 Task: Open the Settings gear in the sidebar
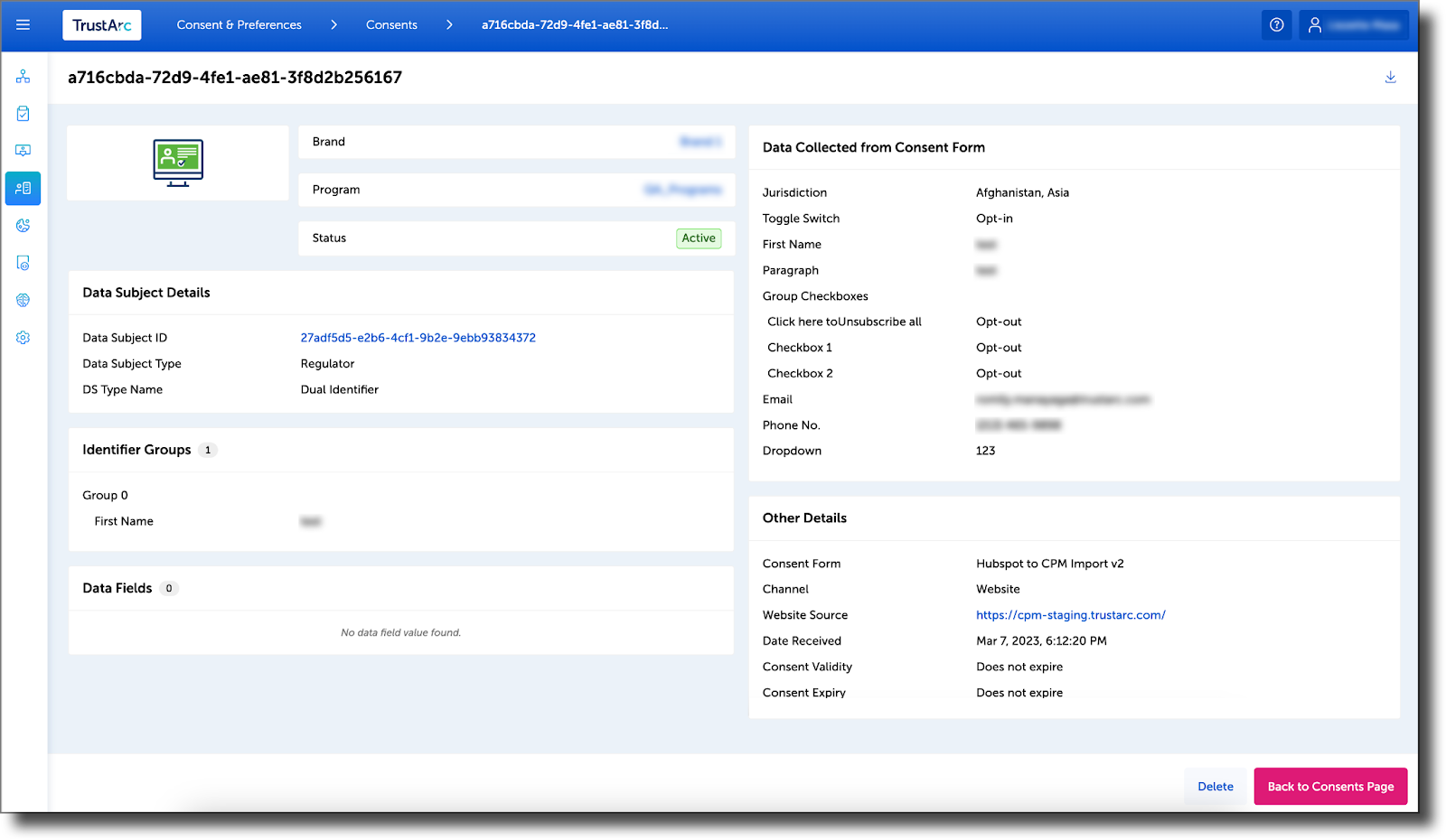(x=23, y=337)
